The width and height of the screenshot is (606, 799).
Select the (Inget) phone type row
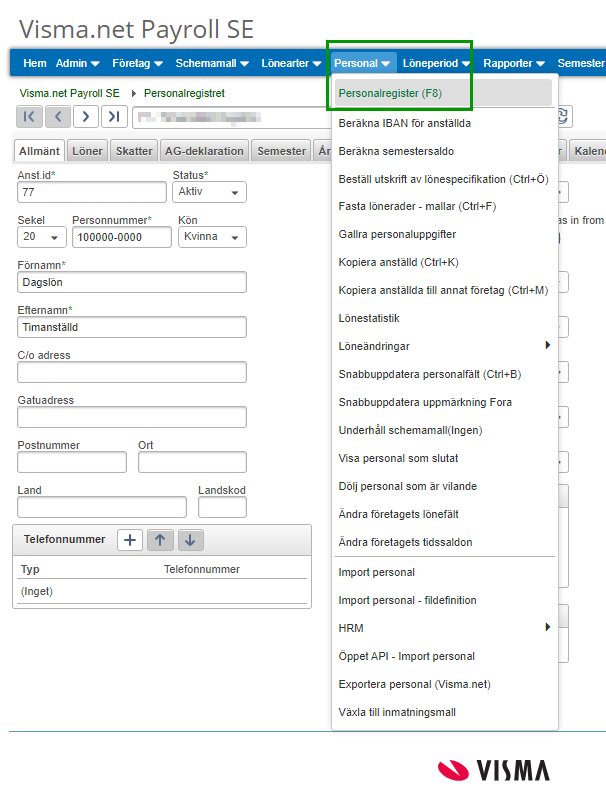[162, 591]
